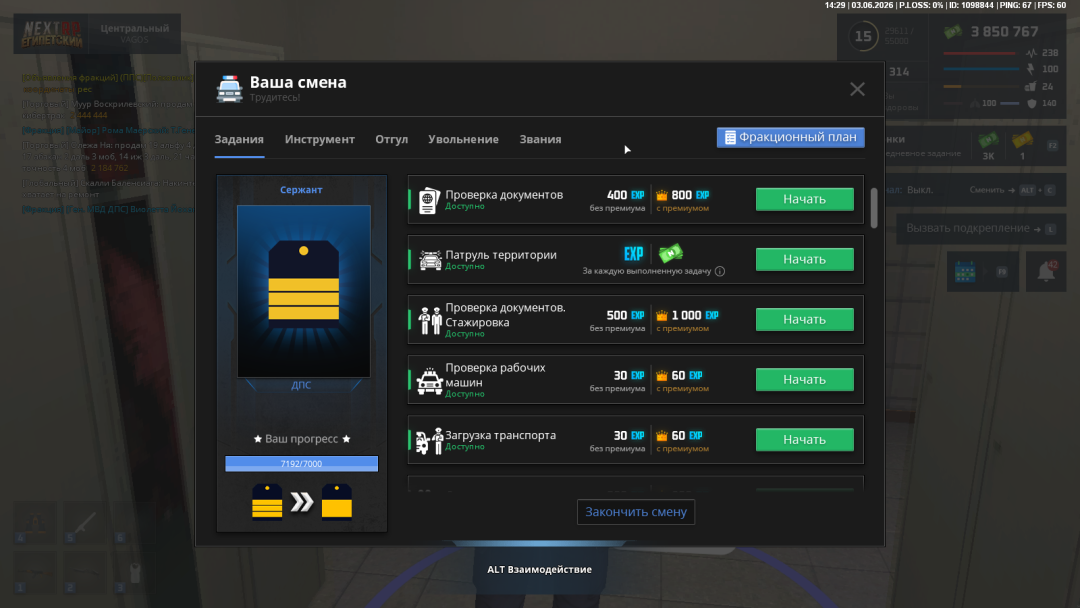This screenshot has height=608, width=1080.
Task: Click the Сержант rank title
Action: [301, 189]
